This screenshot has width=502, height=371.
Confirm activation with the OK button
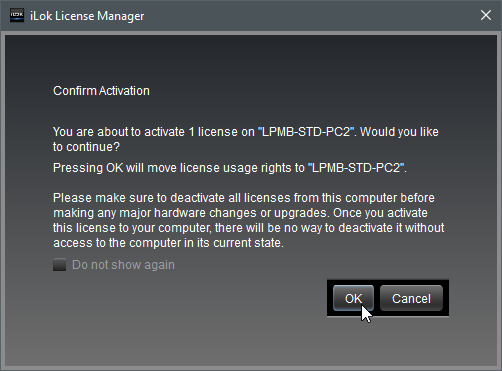(353, 298)
